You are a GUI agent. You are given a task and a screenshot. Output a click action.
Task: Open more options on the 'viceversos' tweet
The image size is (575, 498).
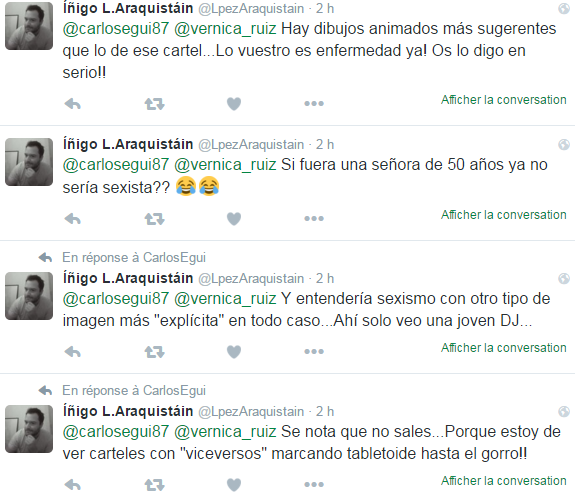point(314,484)
